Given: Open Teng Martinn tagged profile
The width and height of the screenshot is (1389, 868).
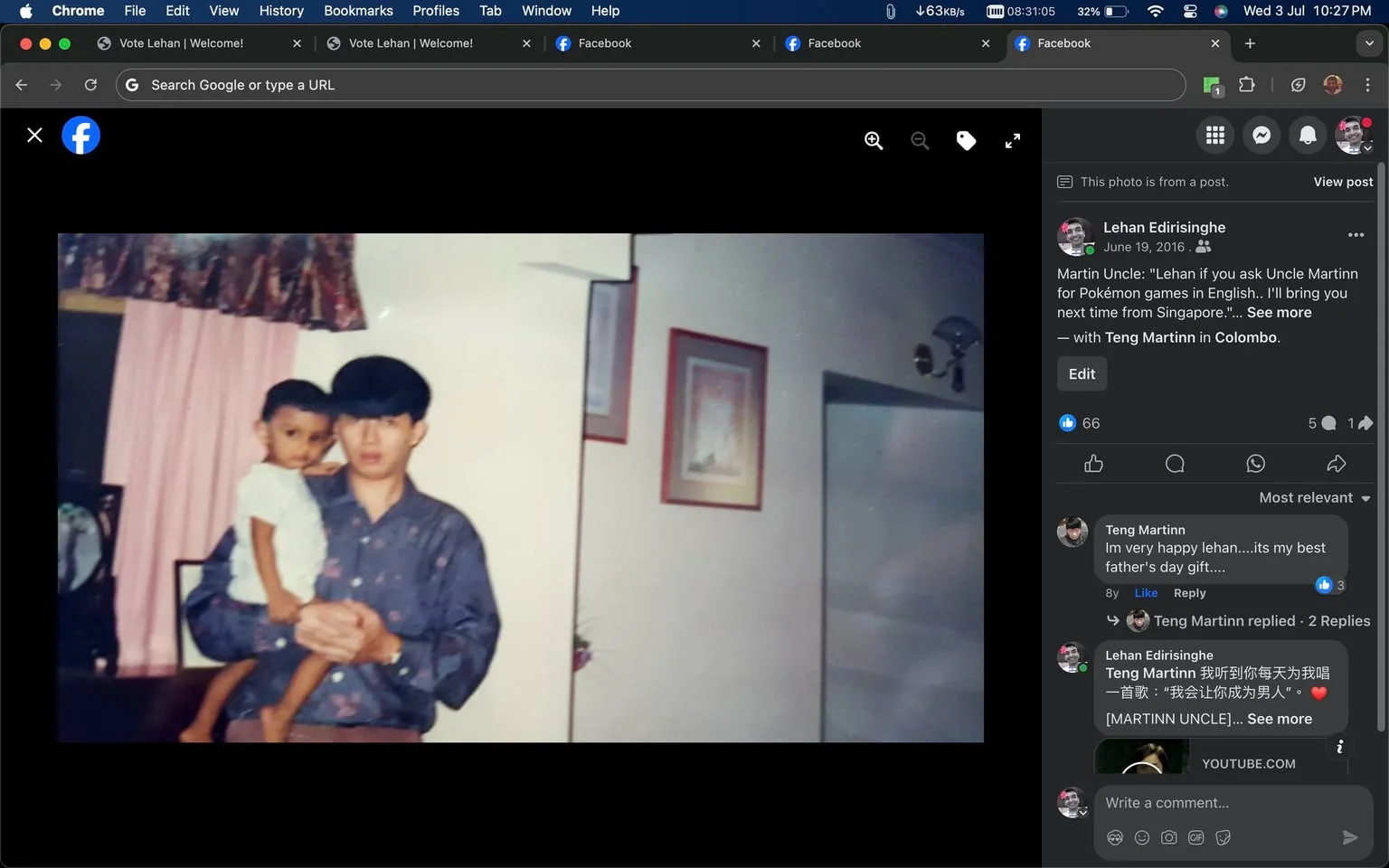Looking at the screenshot, I should 1149,337.
